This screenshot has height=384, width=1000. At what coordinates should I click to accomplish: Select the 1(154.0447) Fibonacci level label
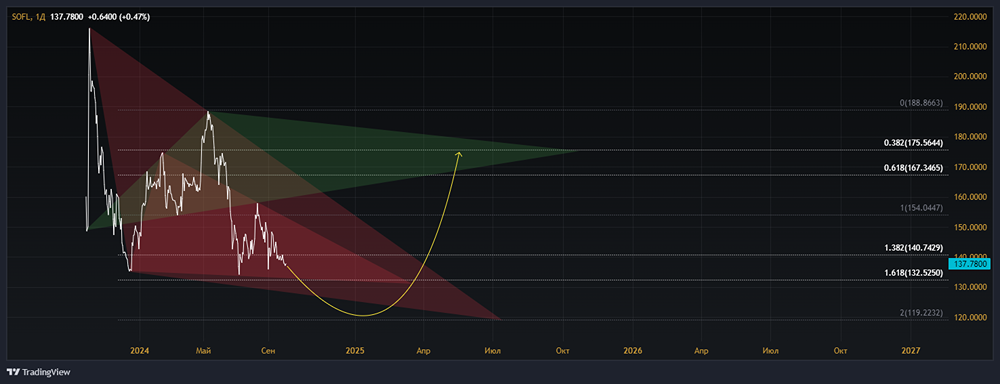[x=922, y=208]
